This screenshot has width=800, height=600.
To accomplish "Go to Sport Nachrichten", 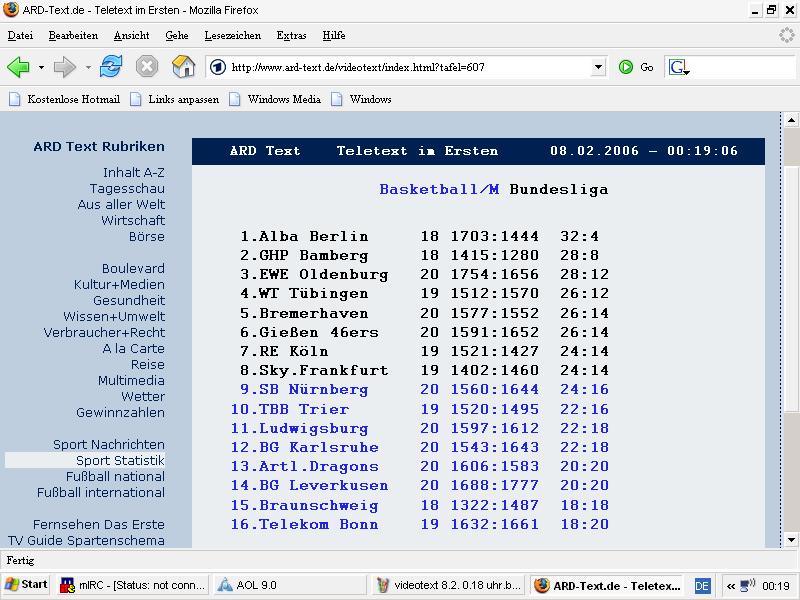I will (109, 444).
